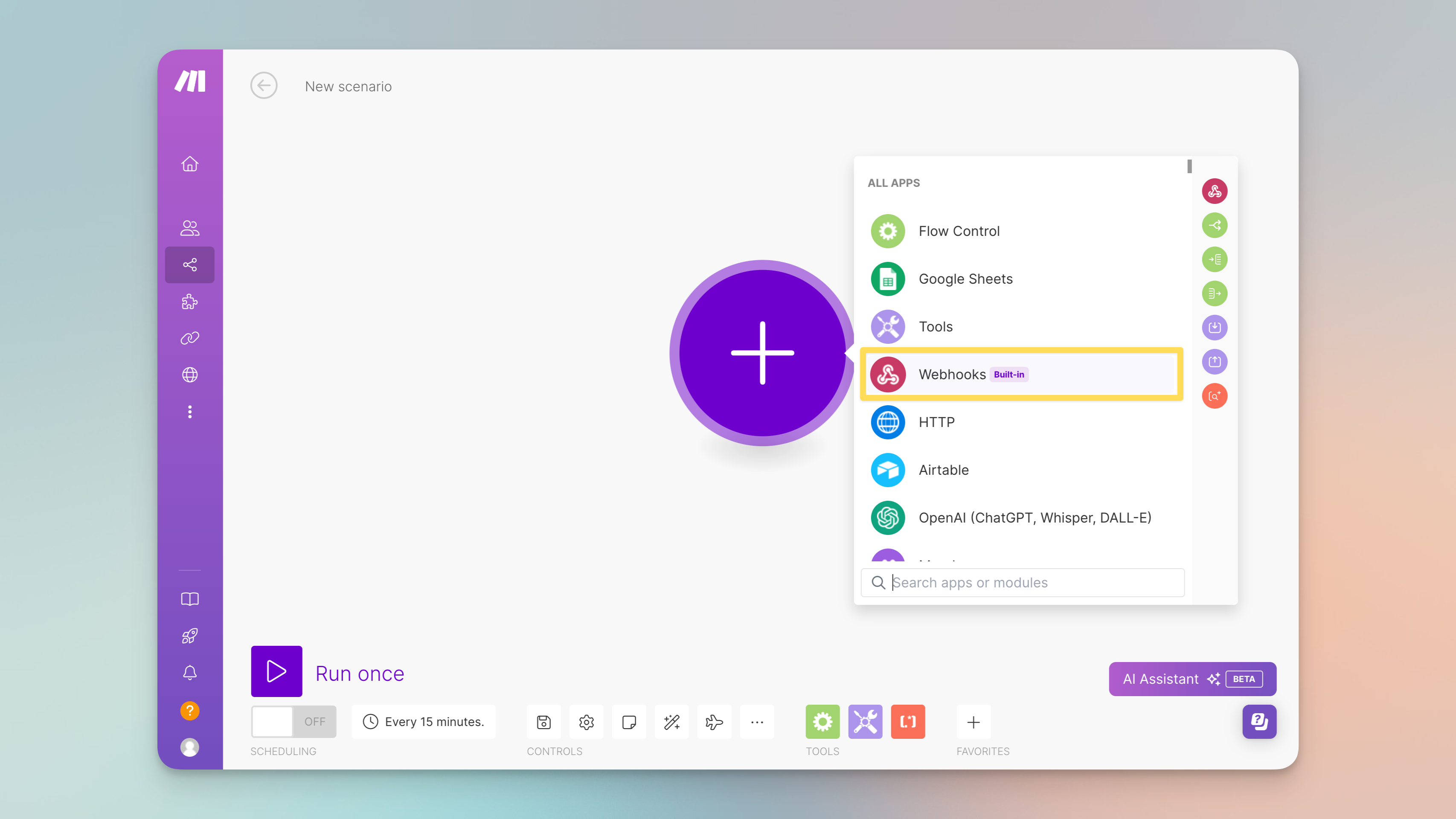Viewport: 1456px width, 819px height.
Task: Open the Team people icon in sidebar
Action: pyautogui.click(x=190, y=228)
